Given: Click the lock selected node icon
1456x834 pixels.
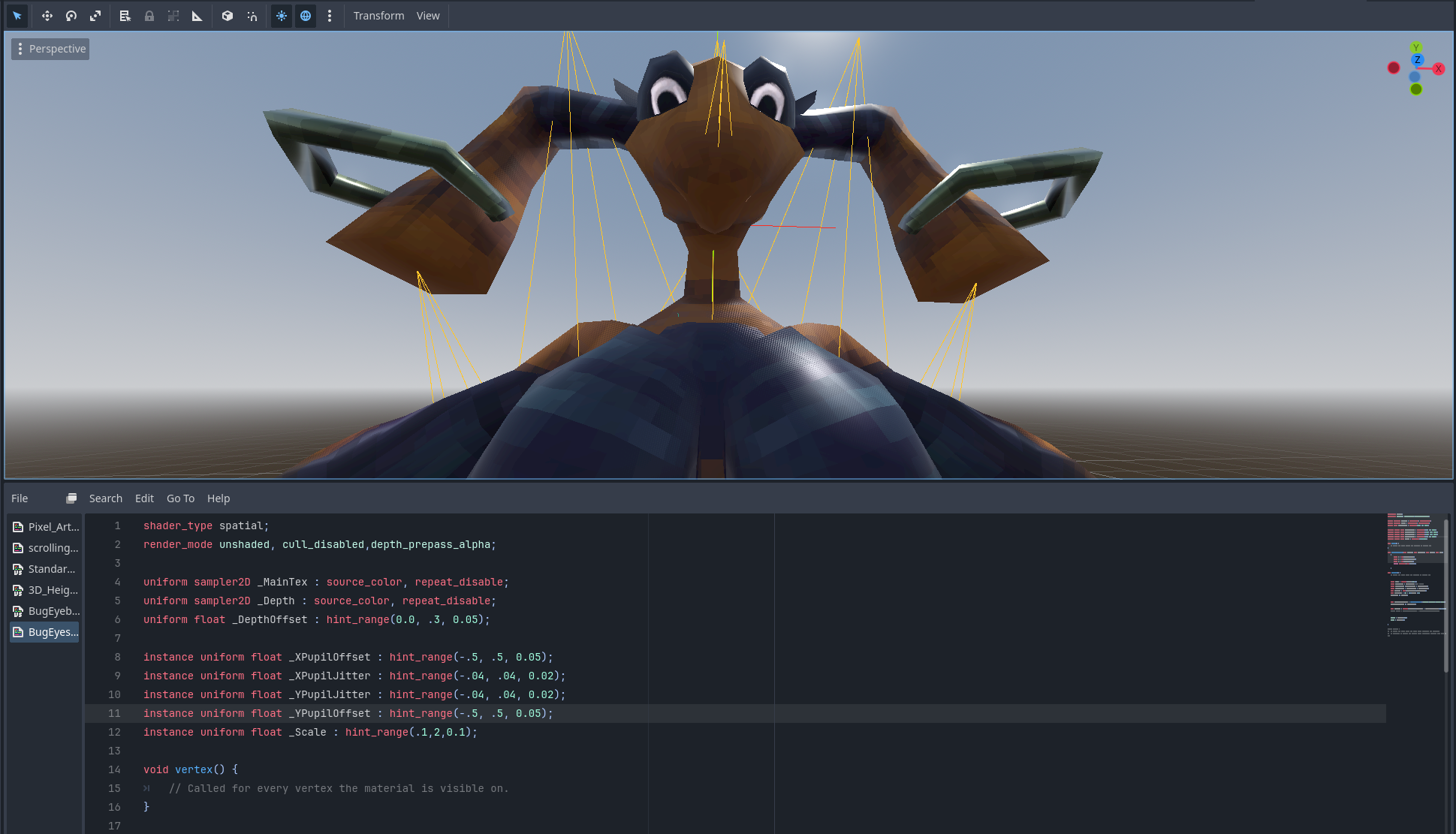Looking at the screenshot, I should pyautogui.click(x=149, y=16).
